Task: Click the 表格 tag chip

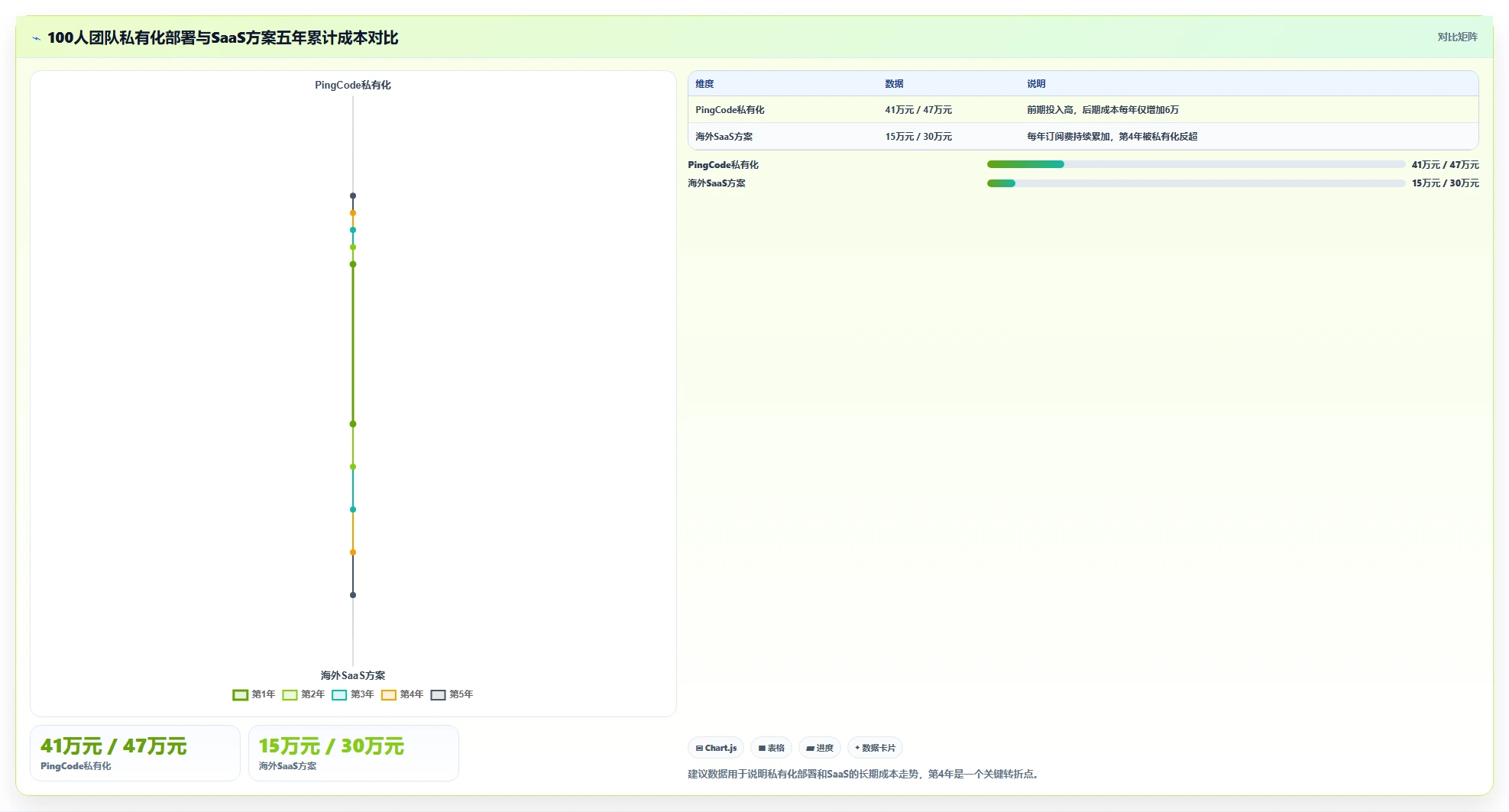Action: coord(771,748)
